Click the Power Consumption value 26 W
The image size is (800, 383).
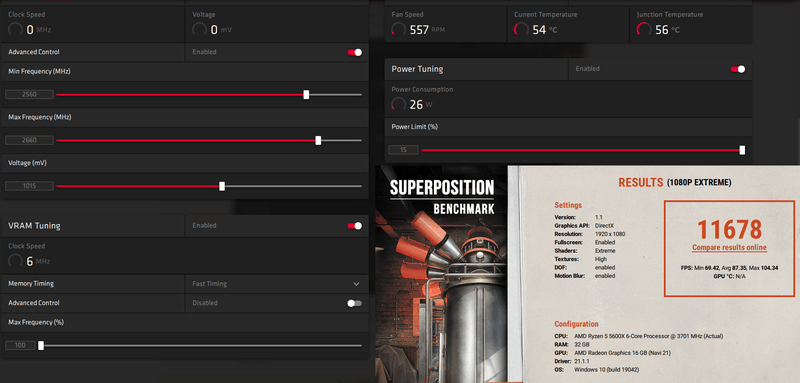pyautogui.click(x=421, y=105)
